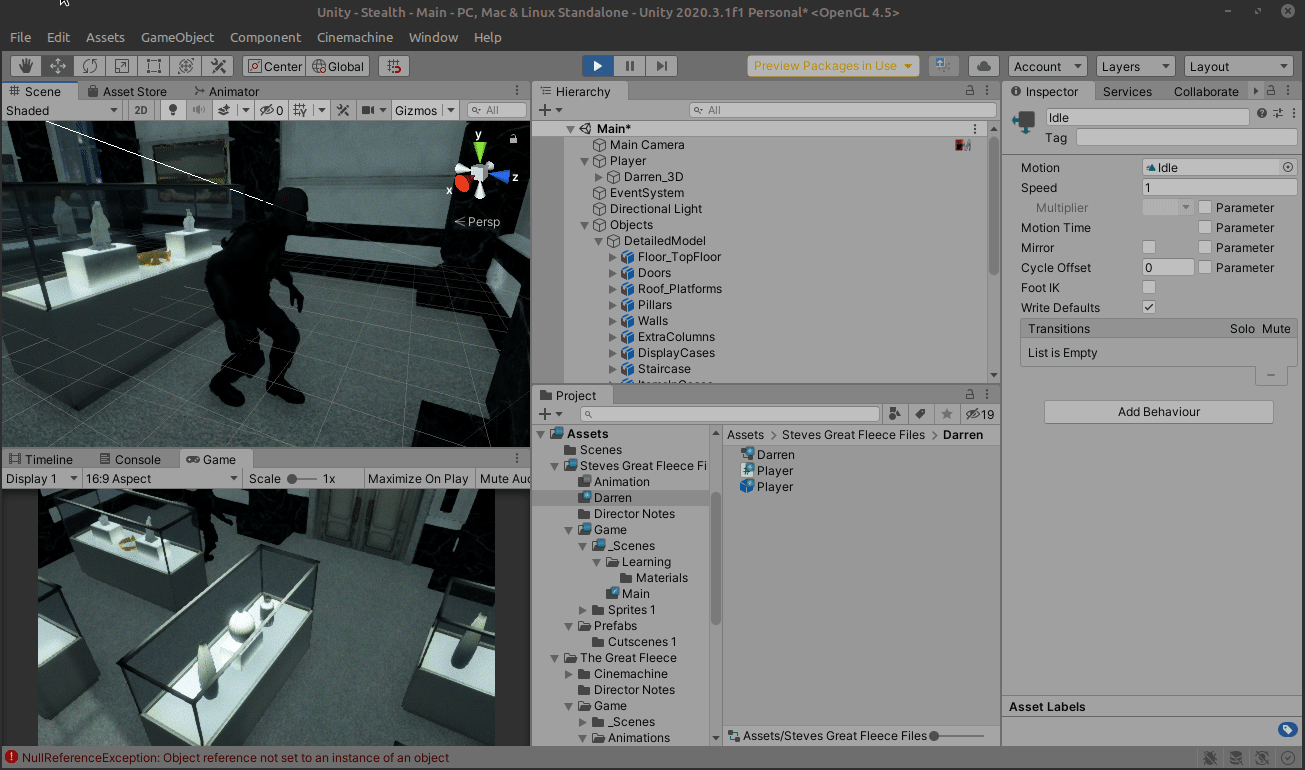Viewport: 1305px width, 770px height.
Task: Open the Cinemachine menu
Action: (355, 37)
